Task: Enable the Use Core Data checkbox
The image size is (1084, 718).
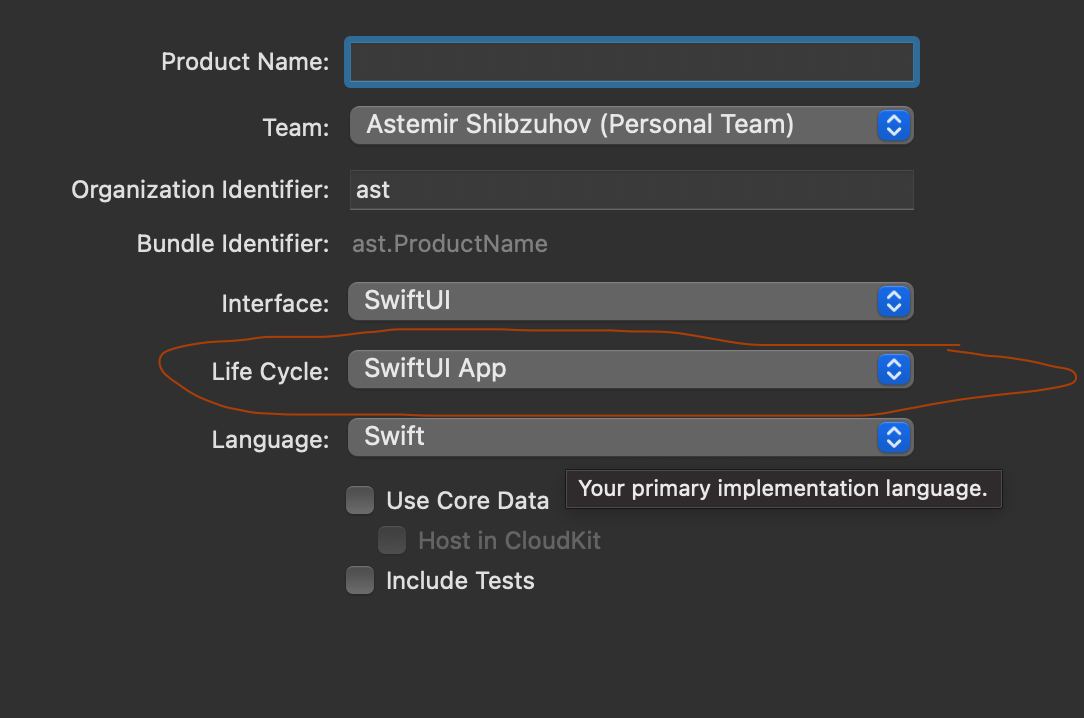Action: click(x=360, y=500)
